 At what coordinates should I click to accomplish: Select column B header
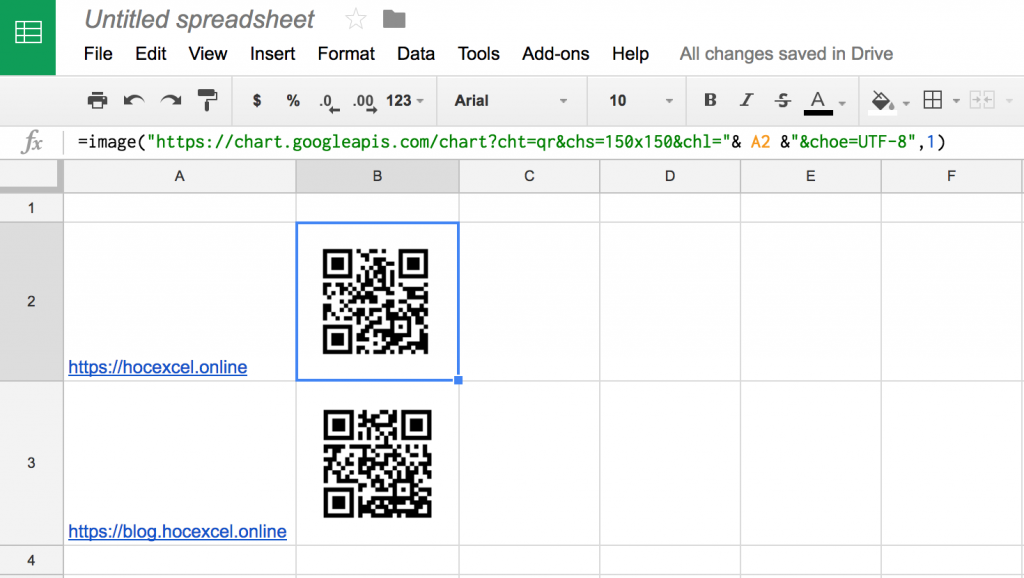[x=377, y=176]
